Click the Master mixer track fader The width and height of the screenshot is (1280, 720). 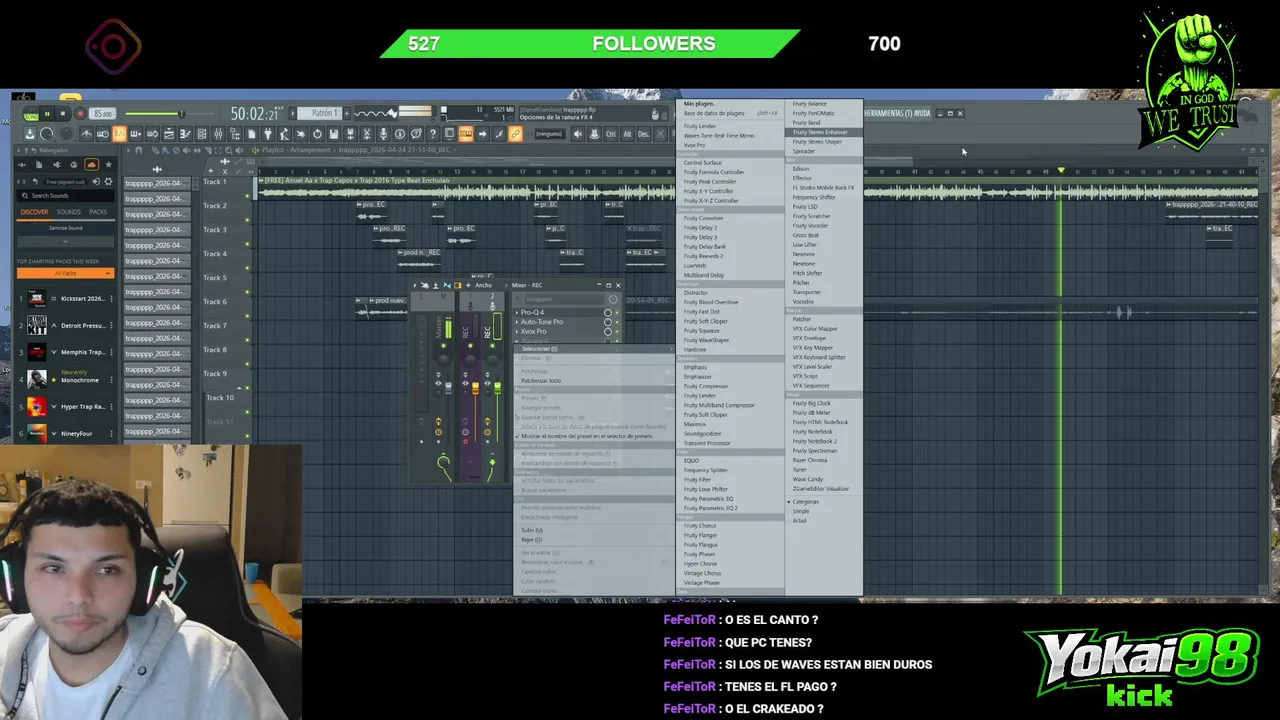tap(448, 390)
